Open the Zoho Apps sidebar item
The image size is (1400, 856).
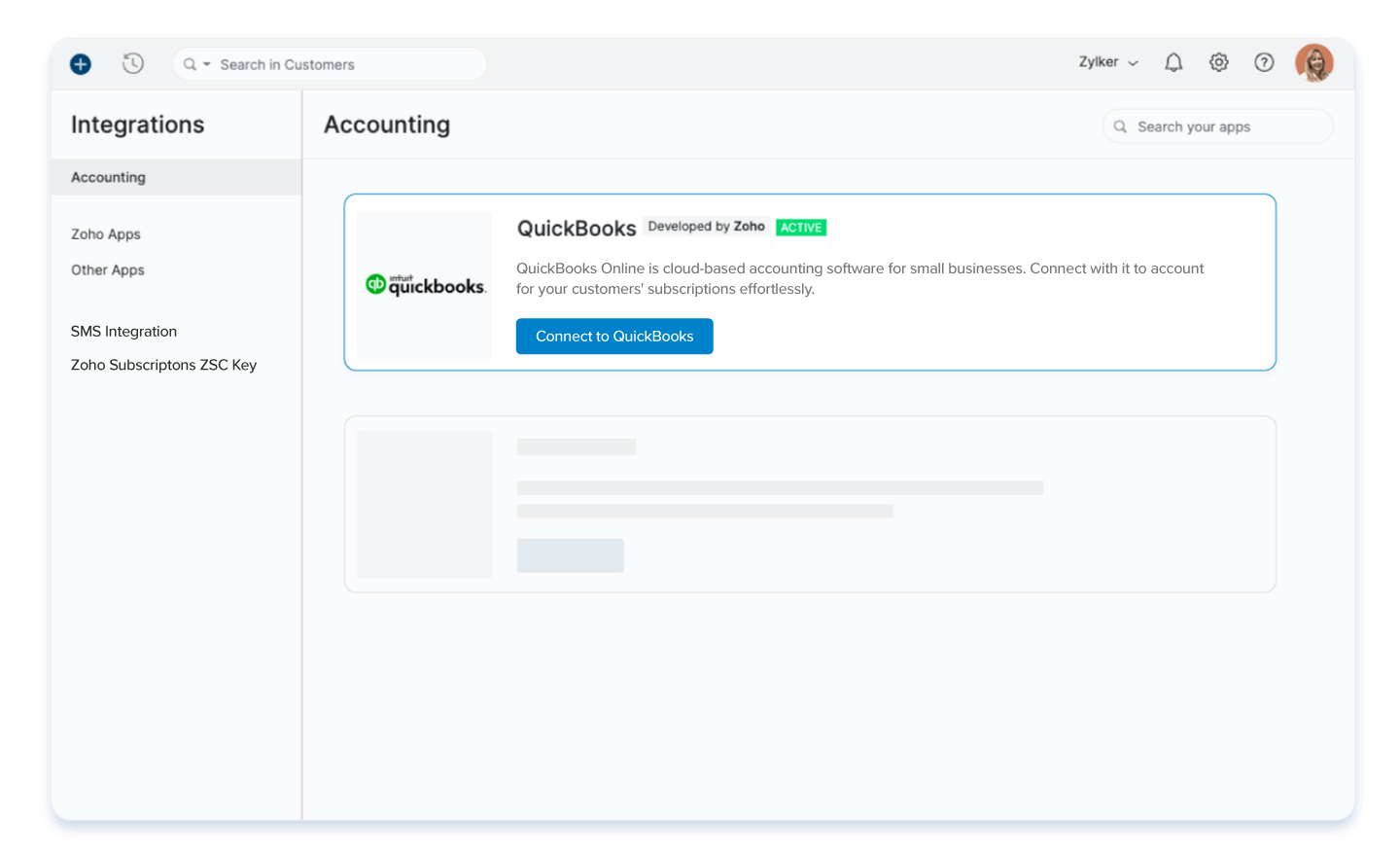(x=105, y=234)
